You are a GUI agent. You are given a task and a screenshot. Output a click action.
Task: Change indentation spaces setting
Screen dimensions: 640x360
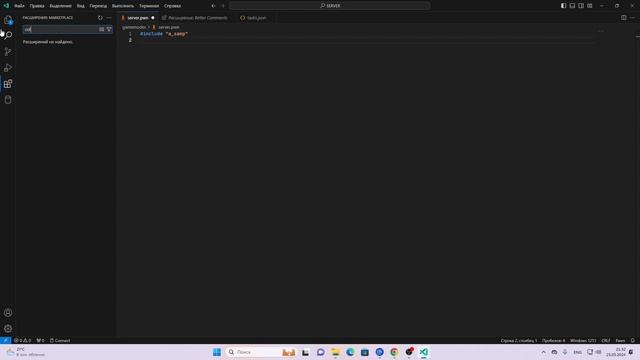pos(553,340)
